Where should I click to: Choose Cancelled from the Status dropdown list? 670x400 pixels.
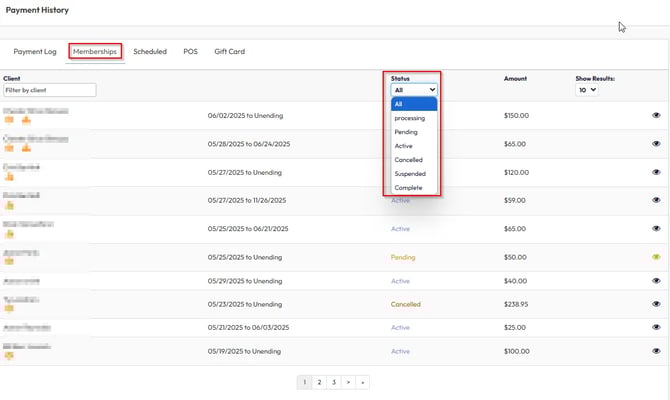408,160
